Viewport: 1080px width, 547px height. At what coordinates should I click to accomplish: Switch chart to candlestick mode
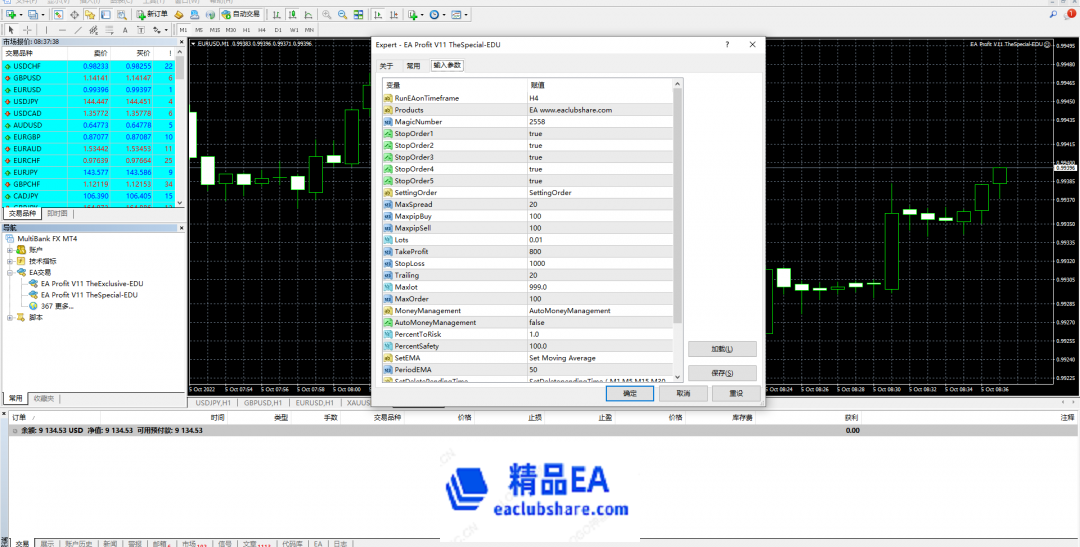coord(292,14)
